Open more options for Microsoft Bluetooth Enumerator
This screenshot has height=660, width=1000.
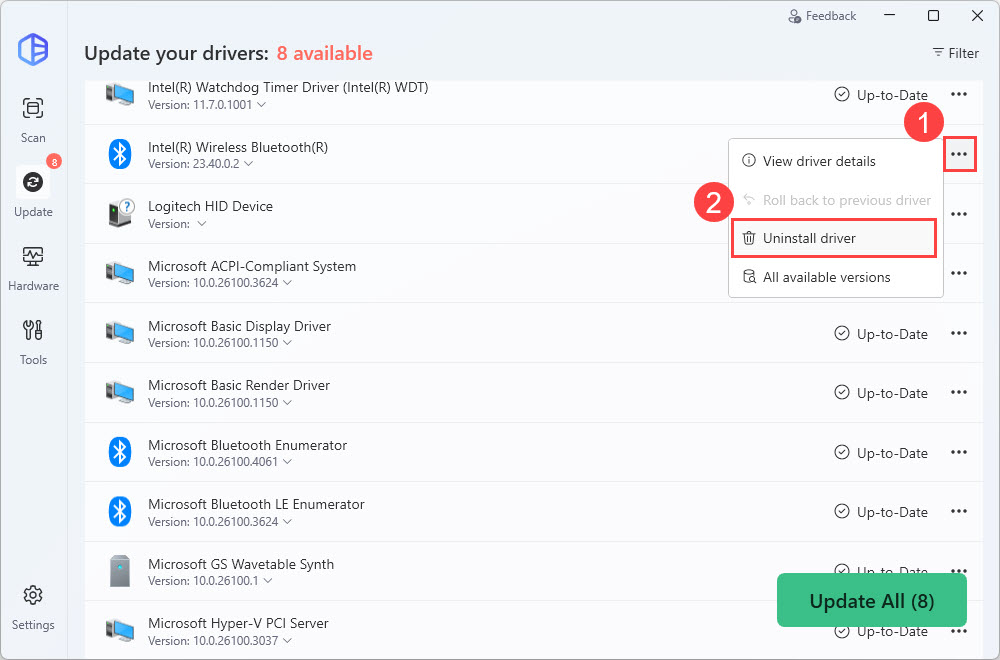(x=959, y=453)
